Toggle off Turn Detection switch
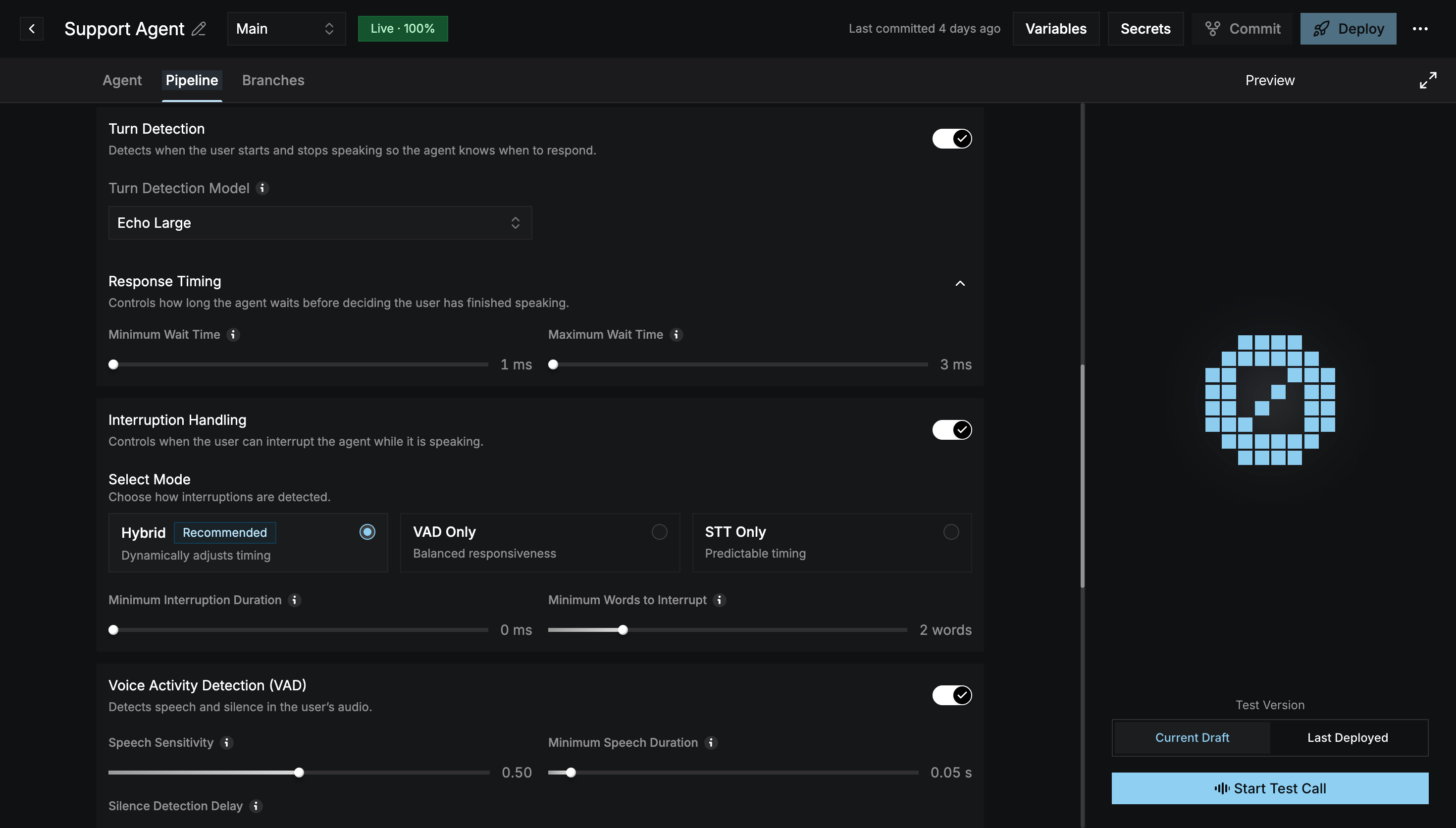This screenshot has width=1456, height=828. (x=952, y=138)
